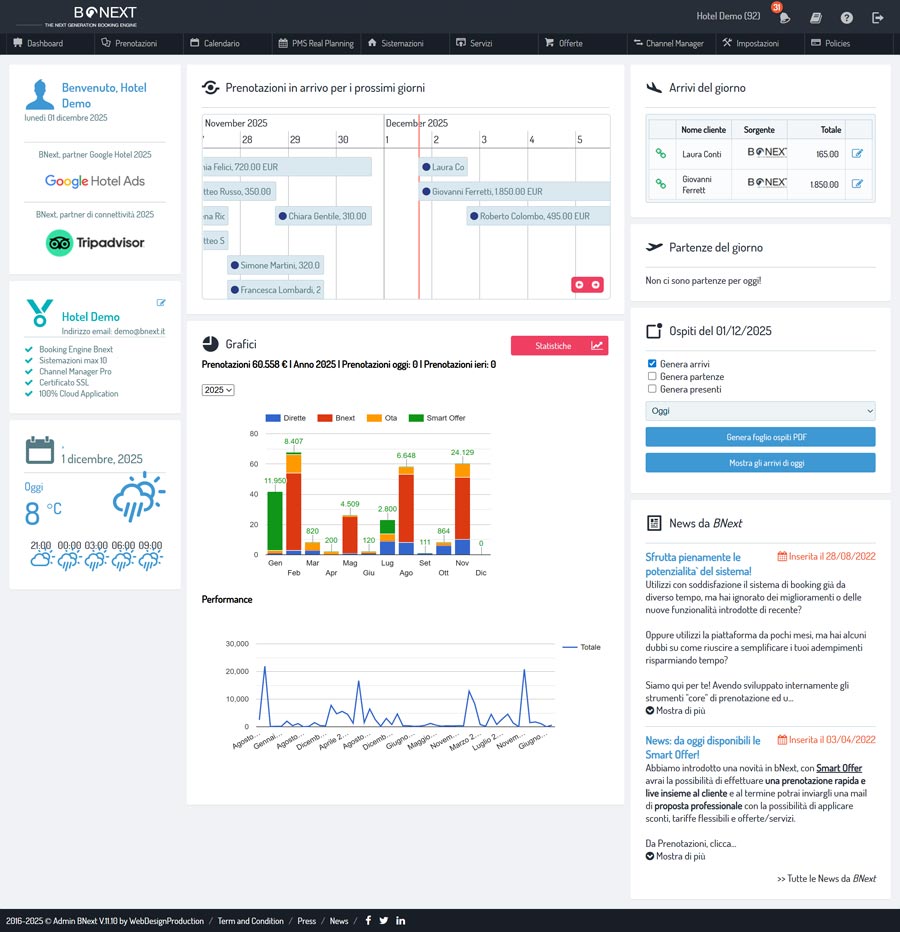900x932 pixels.
Task: Open the Channel Manager menu
Action: point(668,43)
